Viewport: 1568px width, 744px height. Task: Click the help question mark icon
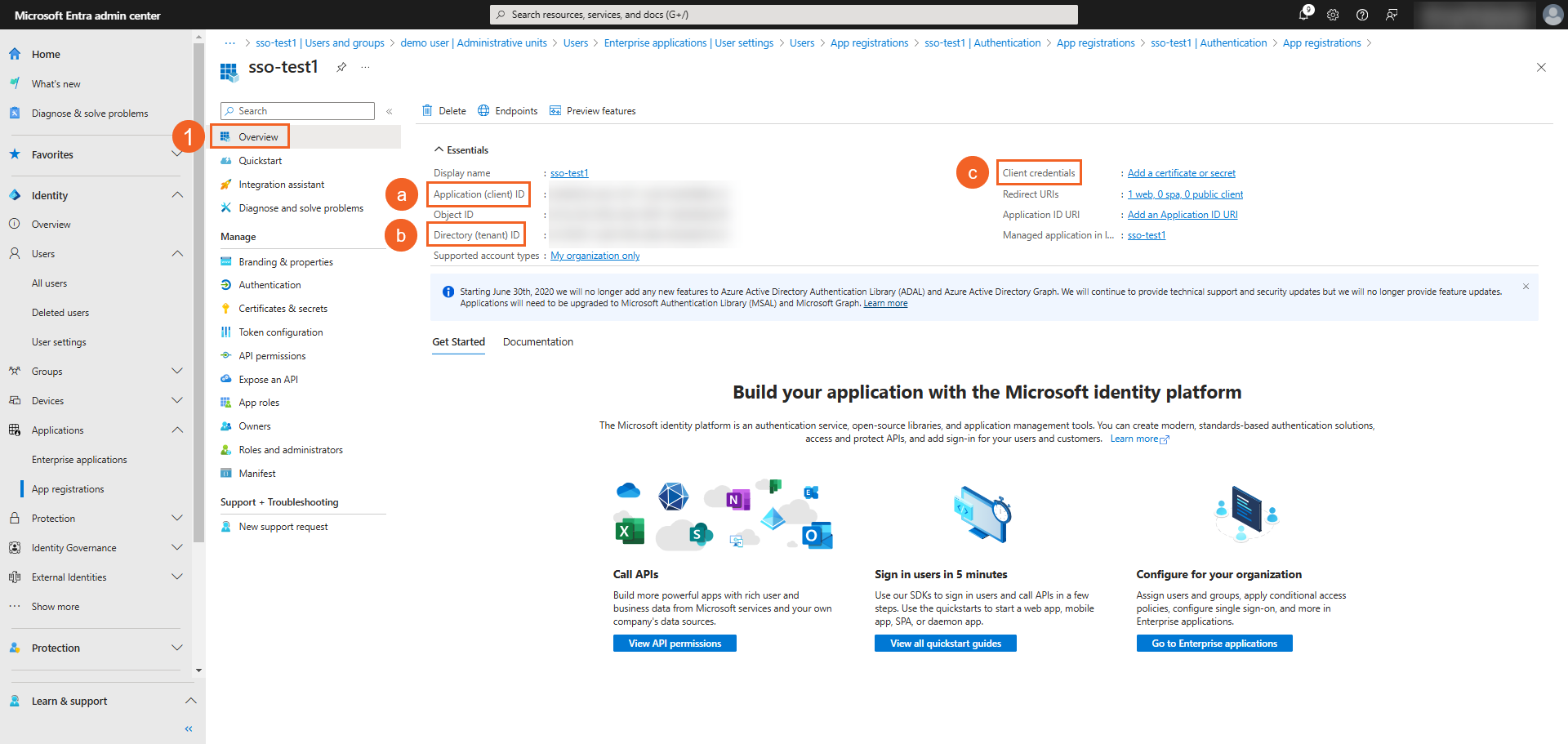(x=1362, y=15)
